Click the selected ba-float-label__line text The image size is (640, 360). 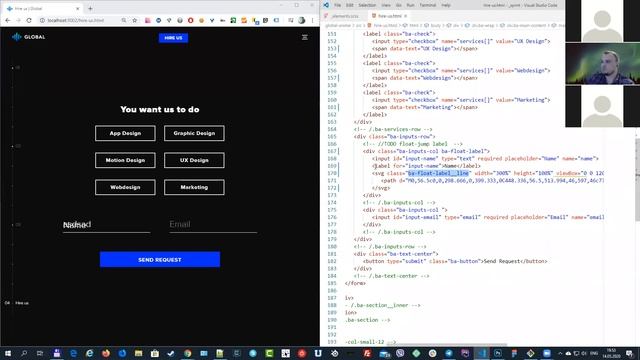[x=438, y=173]
